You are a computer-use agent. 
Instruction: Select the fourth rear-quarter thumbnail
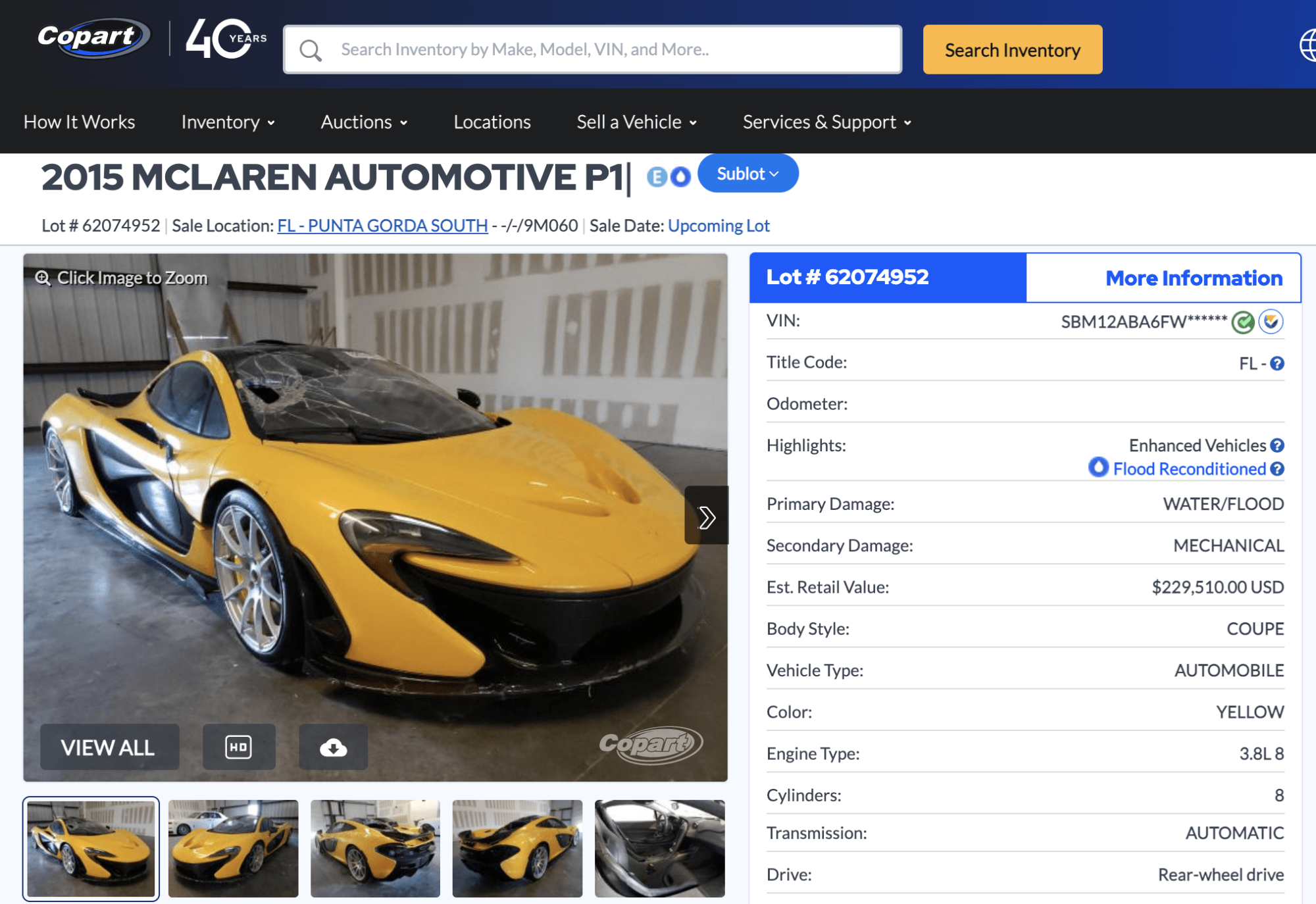pos(517,849)
